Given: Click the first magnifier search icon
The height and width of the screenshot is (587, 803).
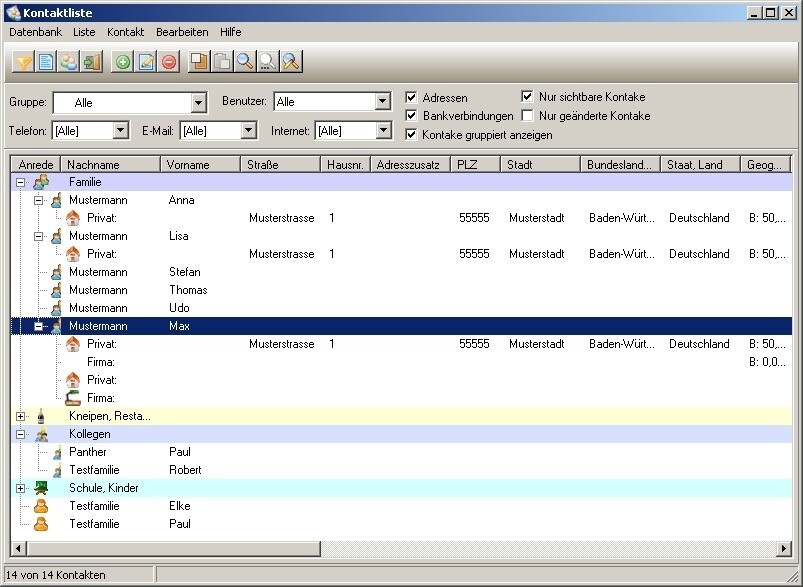Looking at the screenshot, I should coord(245,62).
